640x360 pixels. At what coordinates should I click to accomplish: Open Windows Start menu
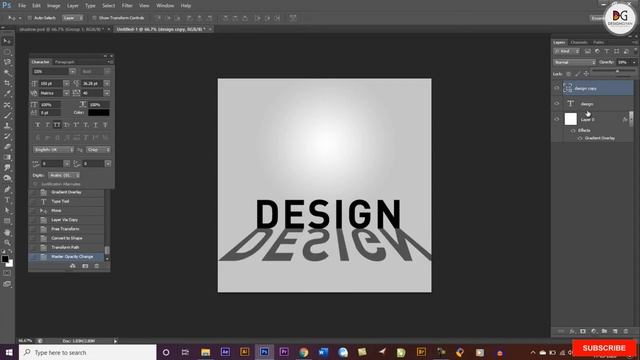[9, 352]
